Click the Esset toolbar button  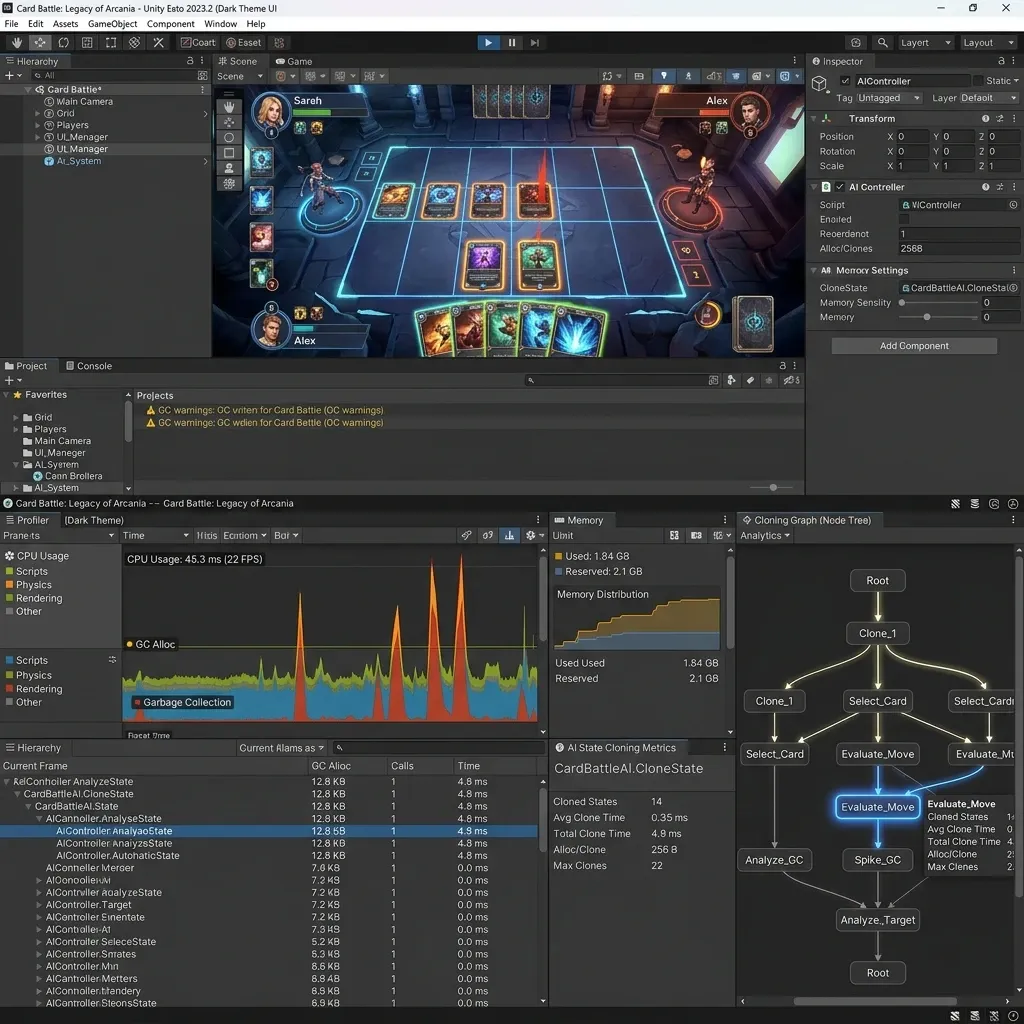coord(244,42)
